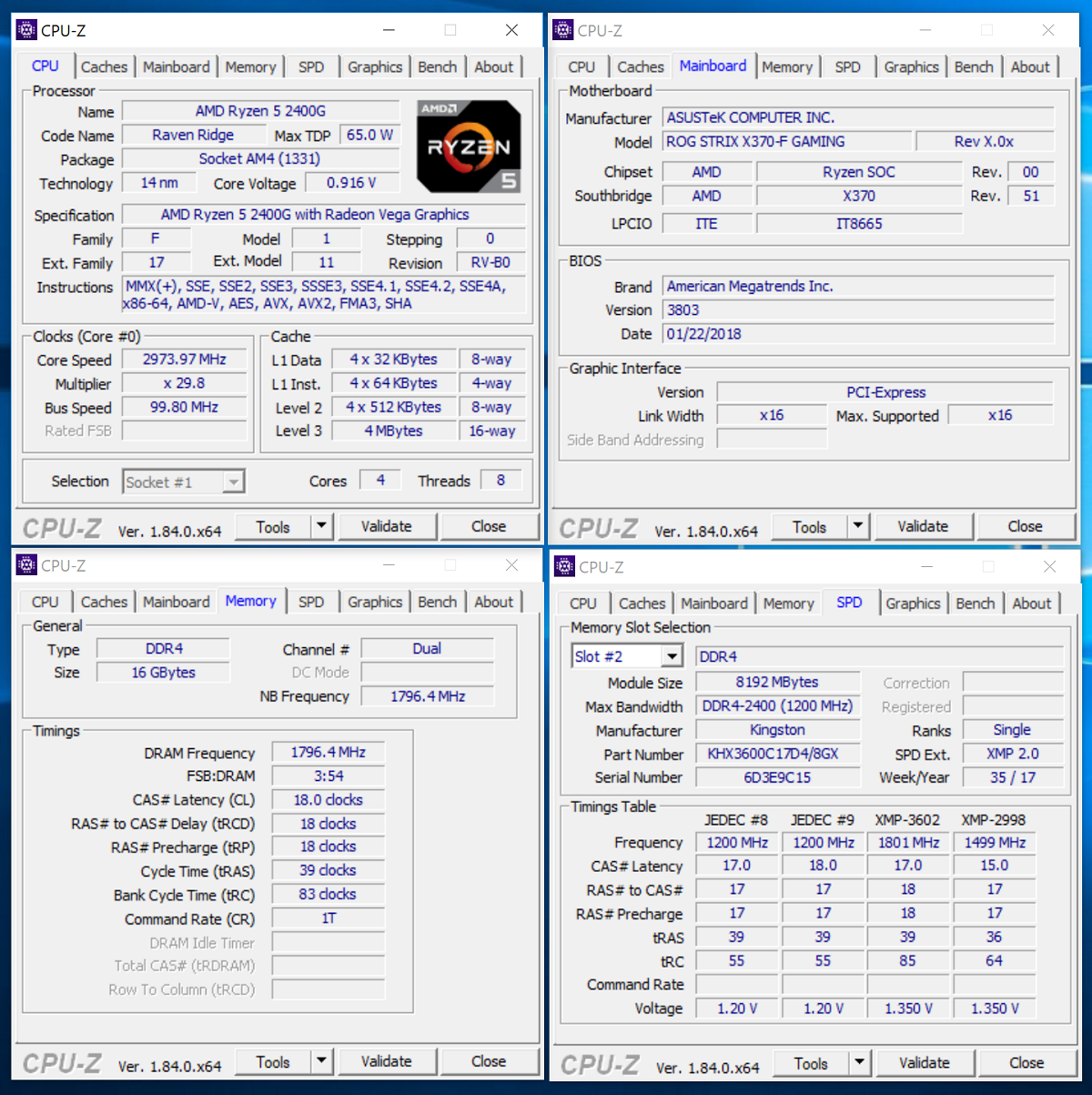1092x1095 pixels.
Task: Open the Memory tab in the Mainboard window
Action: pyautogui.click(x=788, y=66)
